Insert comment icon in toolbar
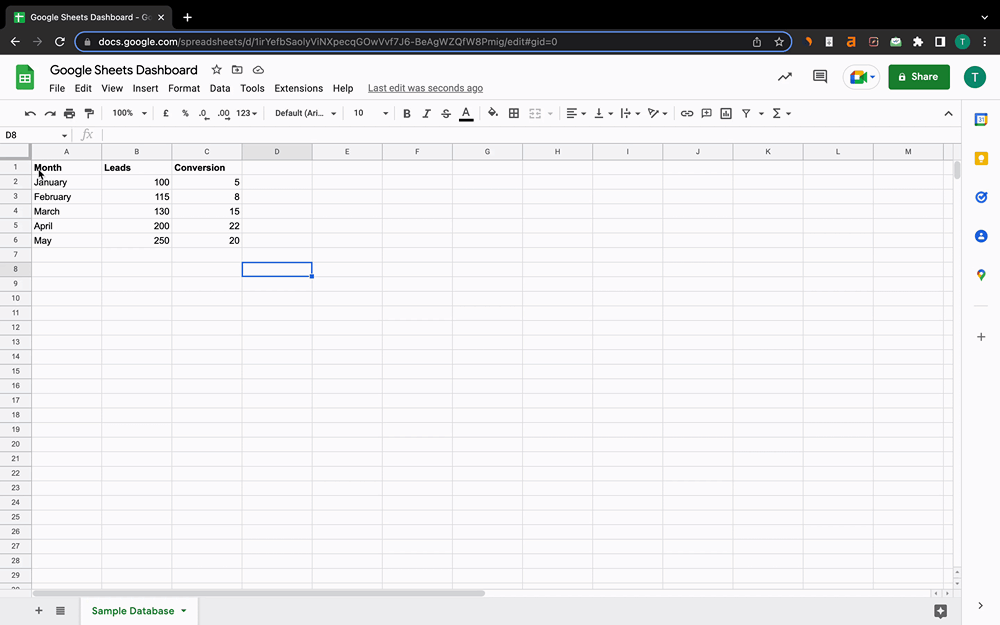The image size is (1000, 625). tap(707, 114)
